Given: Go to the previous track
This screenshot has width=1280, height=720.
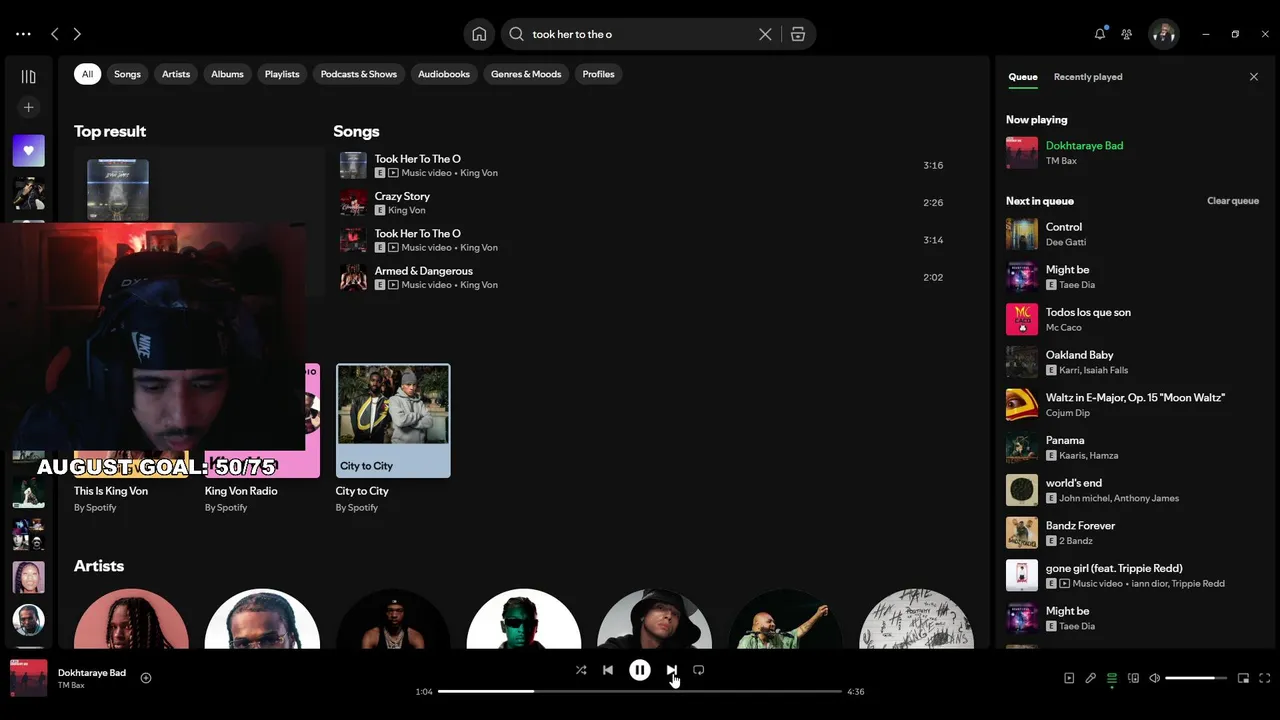Looking at the screenshot, I should 608,670.
